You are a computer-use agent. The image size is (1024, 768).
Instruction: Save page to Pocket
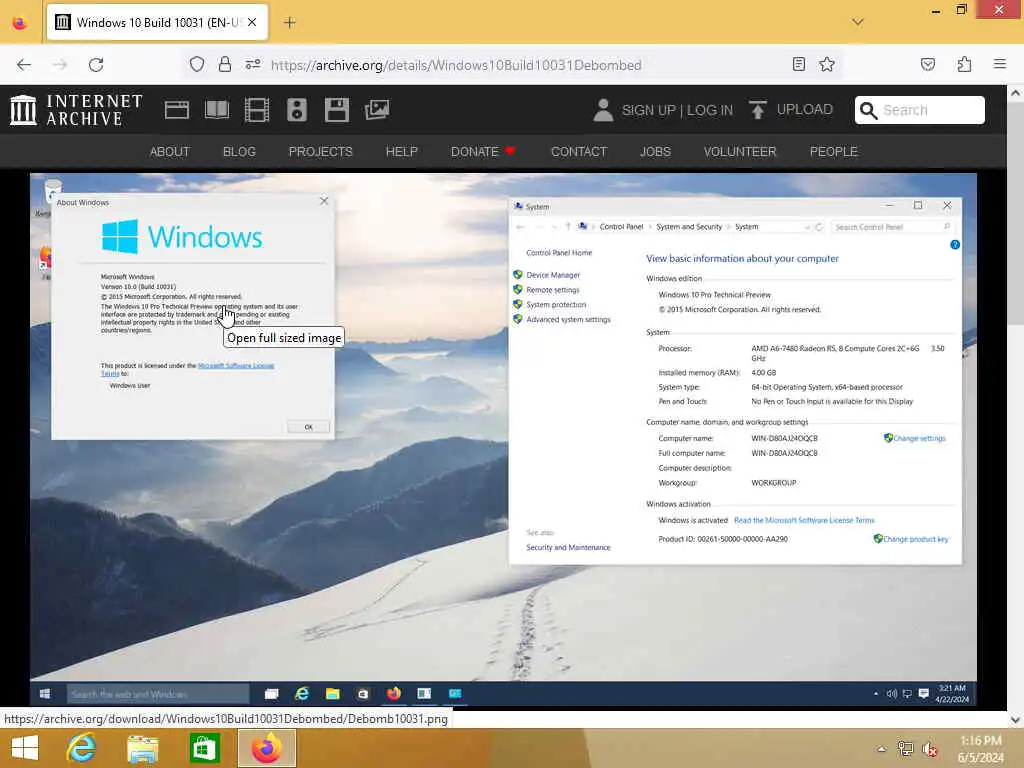coord(928,64)
